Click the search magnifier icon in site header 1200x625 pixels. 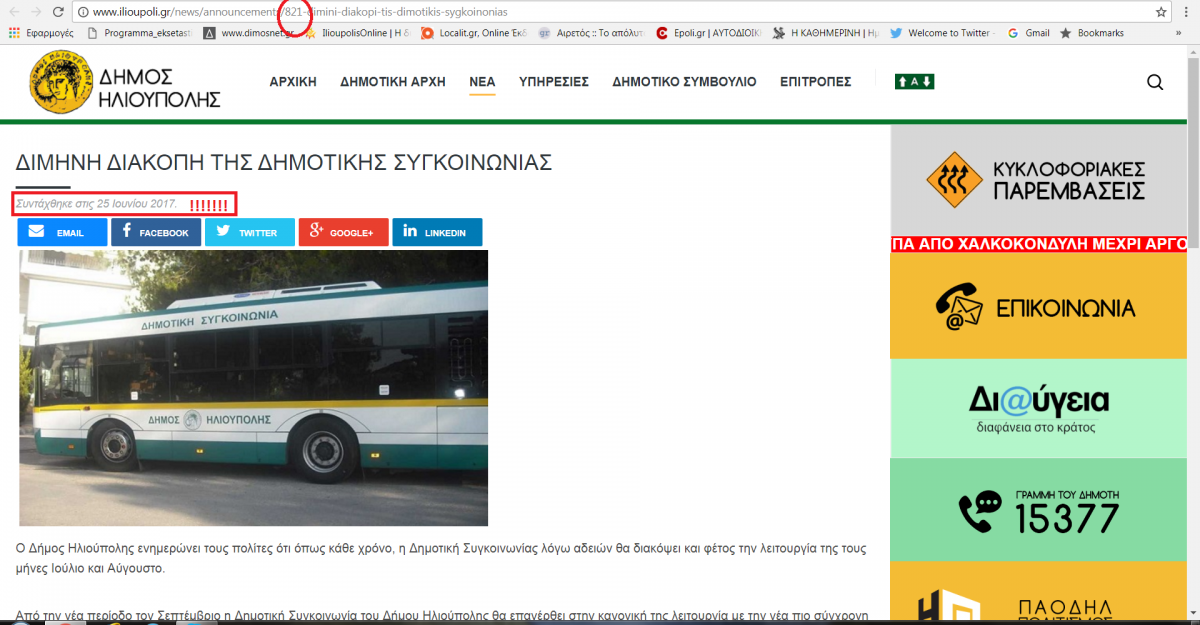click(x=1155, y=83)
